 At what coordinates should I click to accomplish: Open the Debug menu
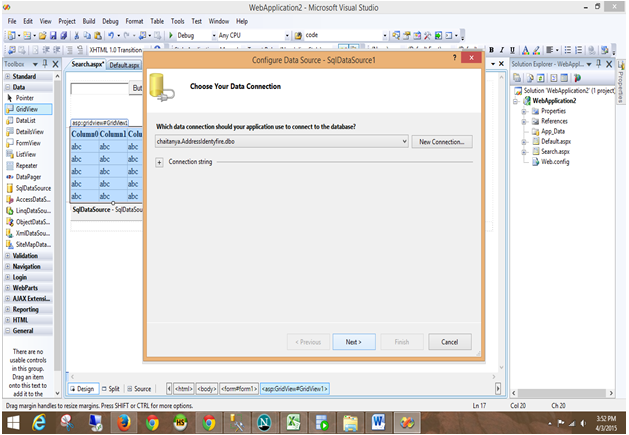110,21
